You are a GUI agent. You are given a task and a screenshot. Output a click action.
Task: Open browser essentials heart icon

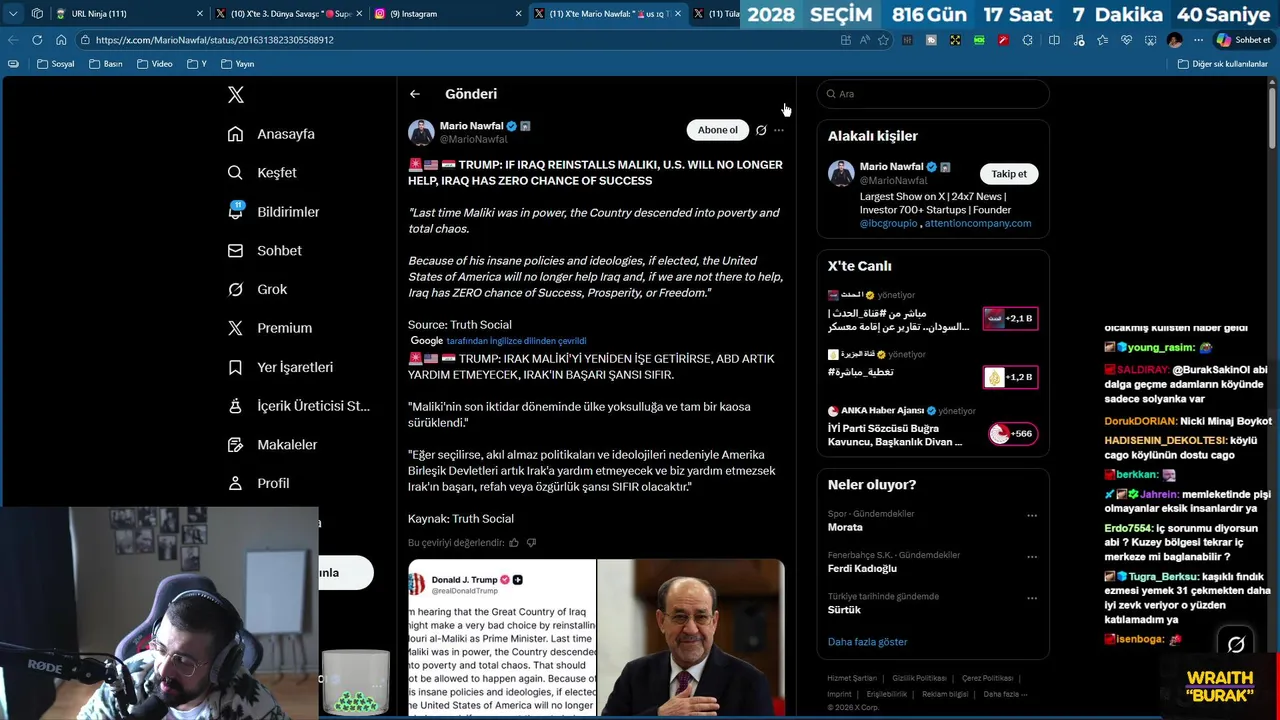tap(1126, 40)
